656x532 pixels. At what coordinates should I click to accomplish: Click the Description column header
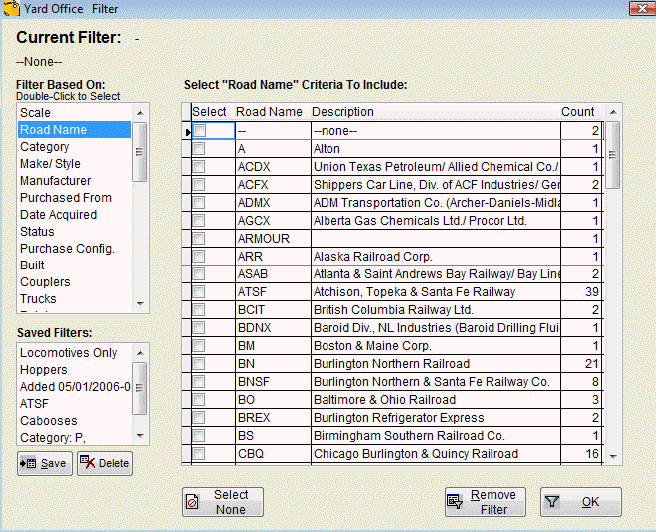click(435, 112)
